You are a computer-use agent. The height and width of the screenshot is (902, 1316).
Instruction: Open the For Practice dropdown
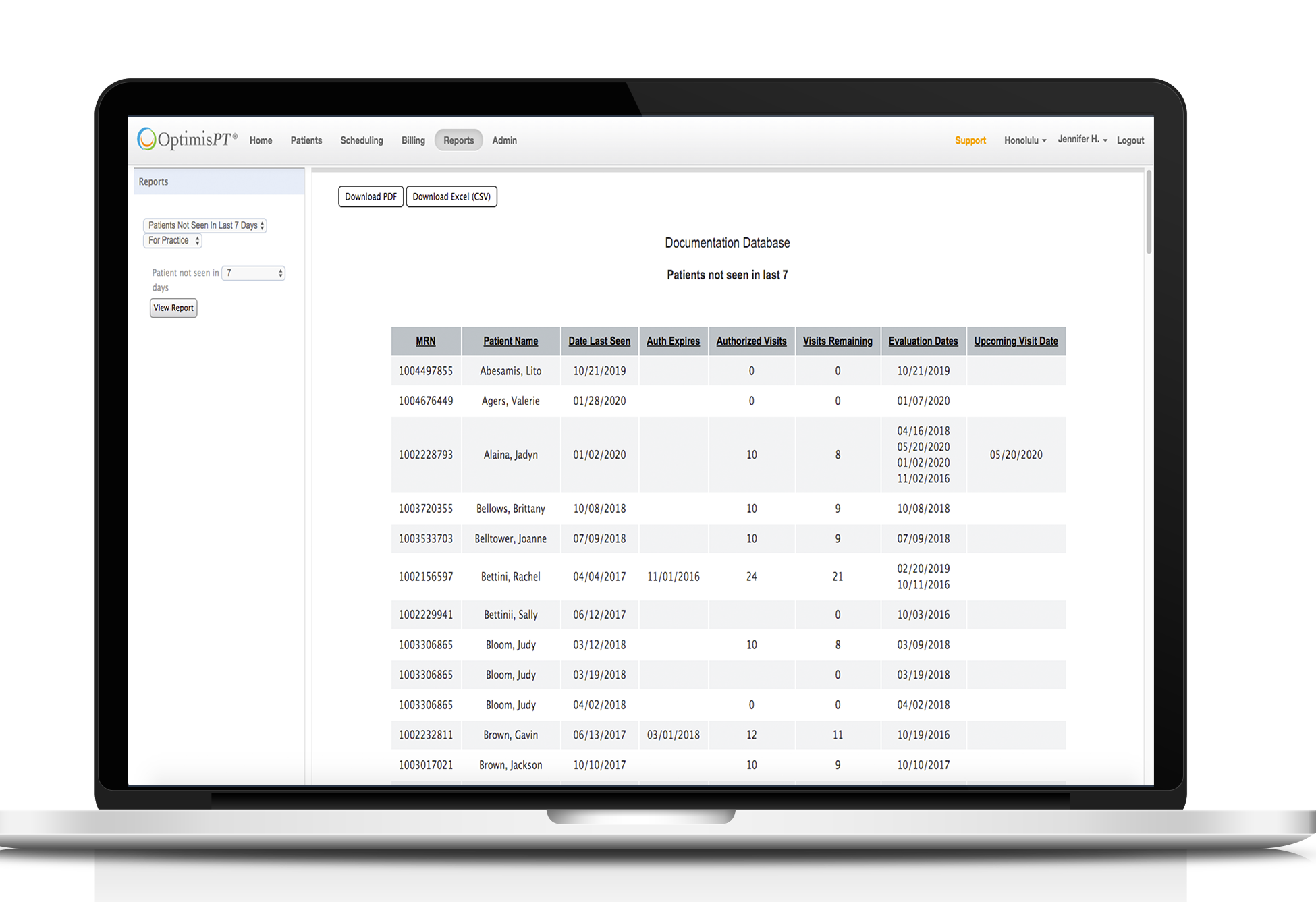click(173, 240)
